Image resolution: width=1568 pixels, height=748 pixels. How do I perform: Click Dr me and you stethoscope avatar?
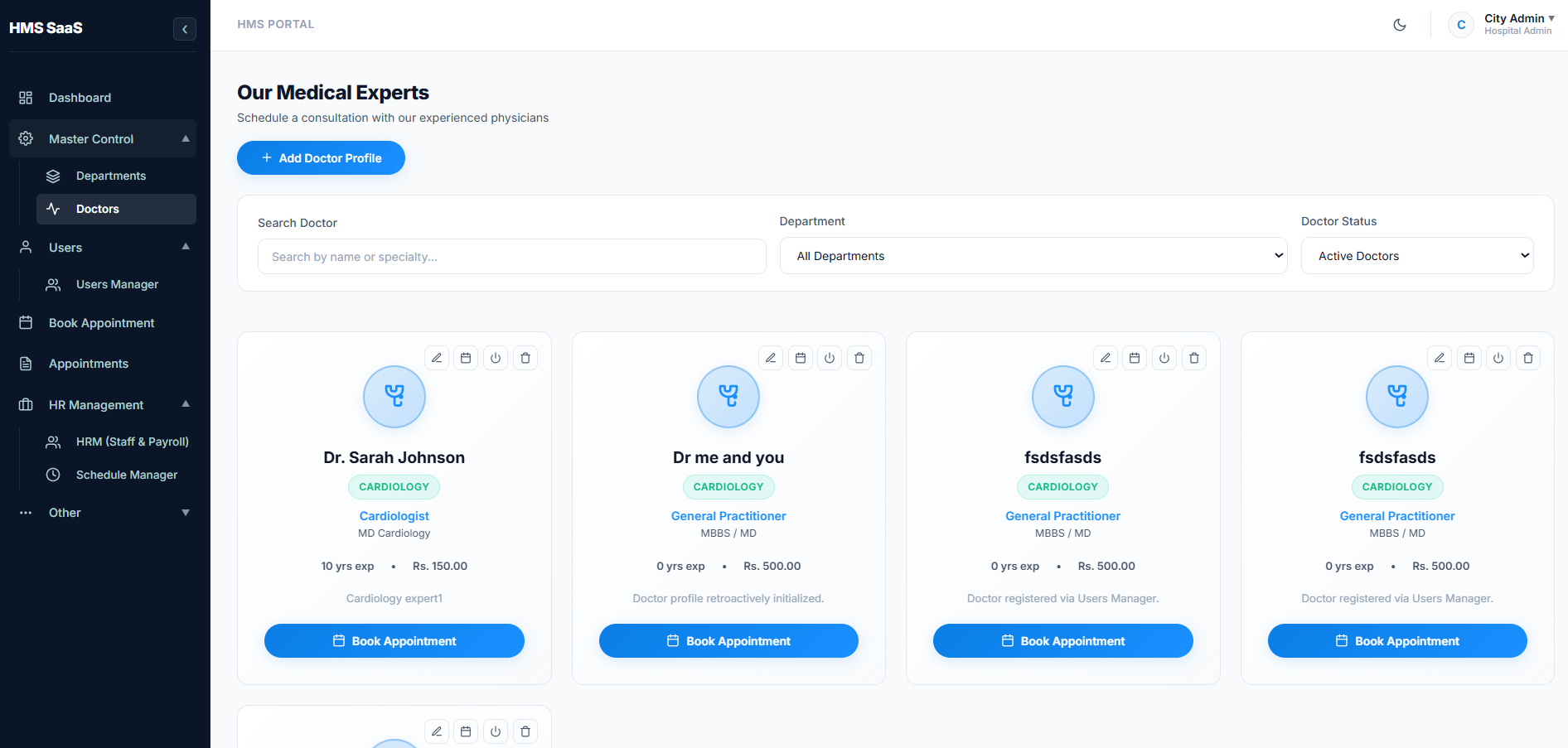click(x=728, y=397)
